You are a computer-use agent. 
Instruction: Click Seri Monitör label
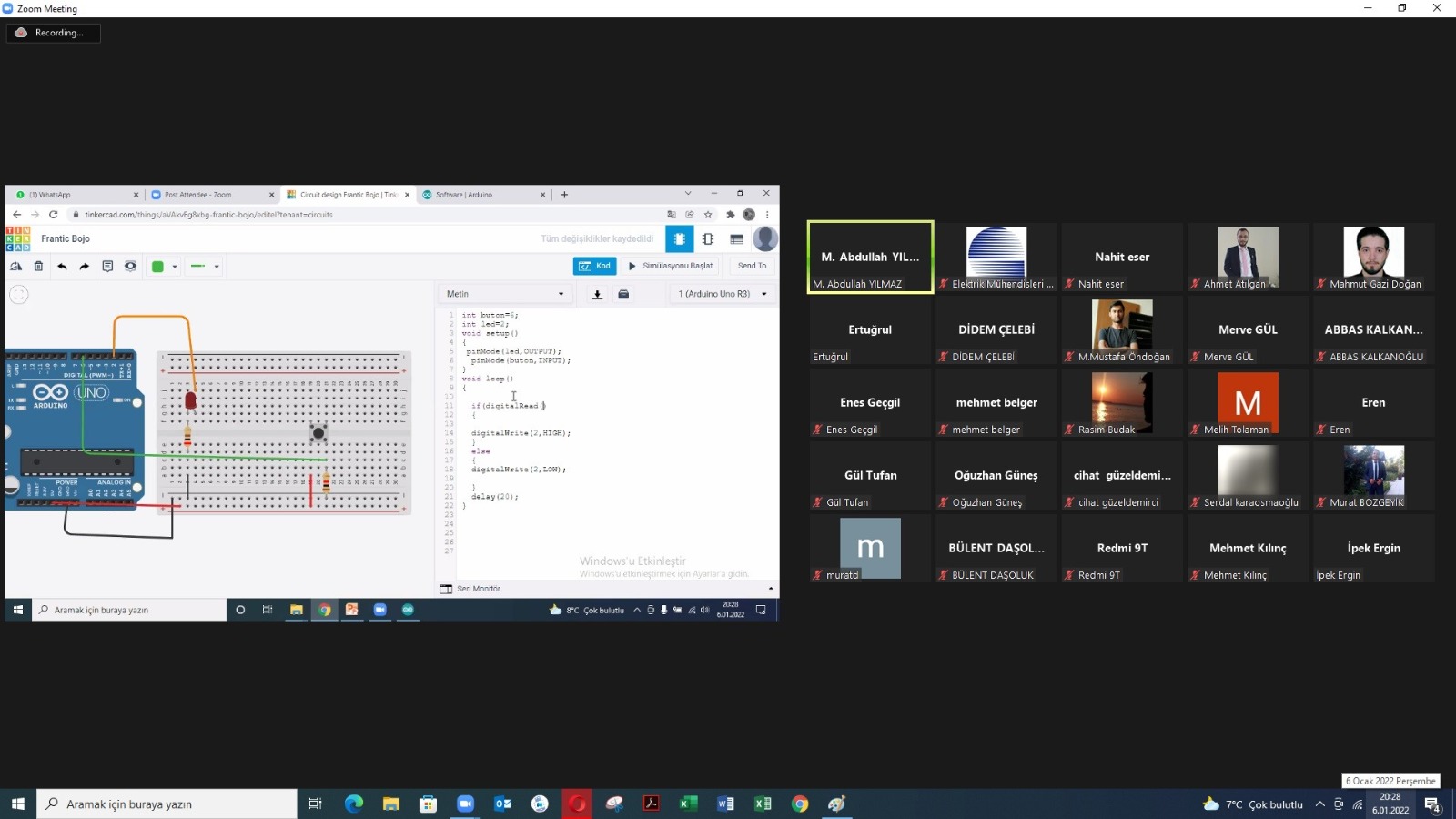pos(479,589)
